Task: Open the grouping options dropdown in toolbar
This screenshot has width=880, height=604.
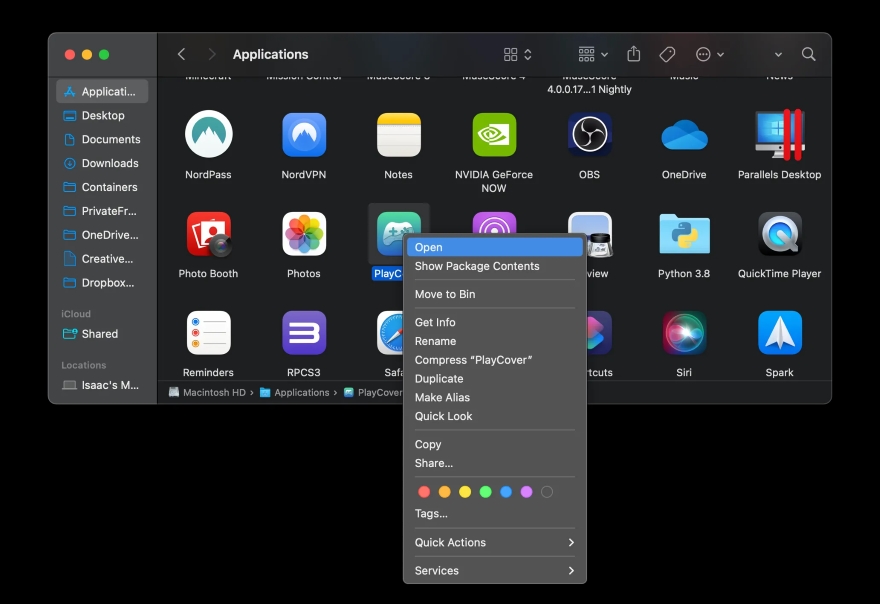Action: [591, 54]
